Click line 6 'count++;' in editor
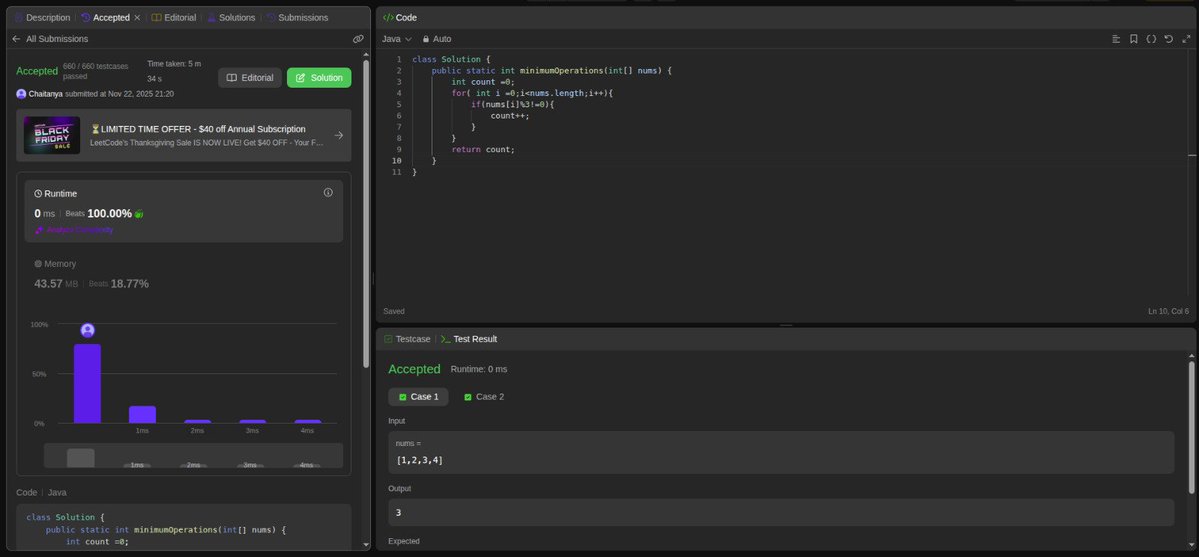Image resolution: width=1199 pixels, height=557 pixels. [510, 116]
